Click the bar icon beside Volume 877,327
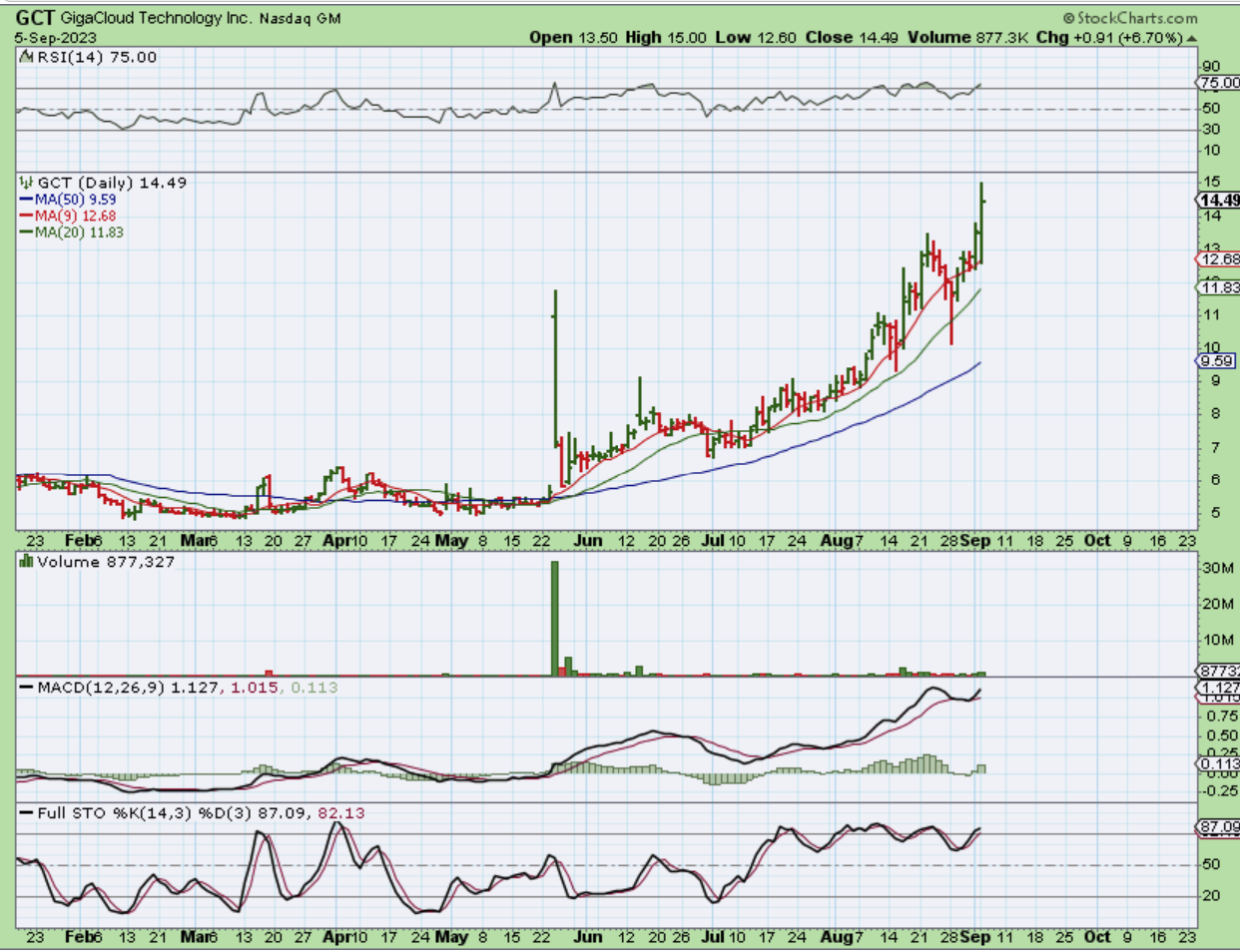The image size is (1240, 952). pyautogui.click(x=26, y=562)
